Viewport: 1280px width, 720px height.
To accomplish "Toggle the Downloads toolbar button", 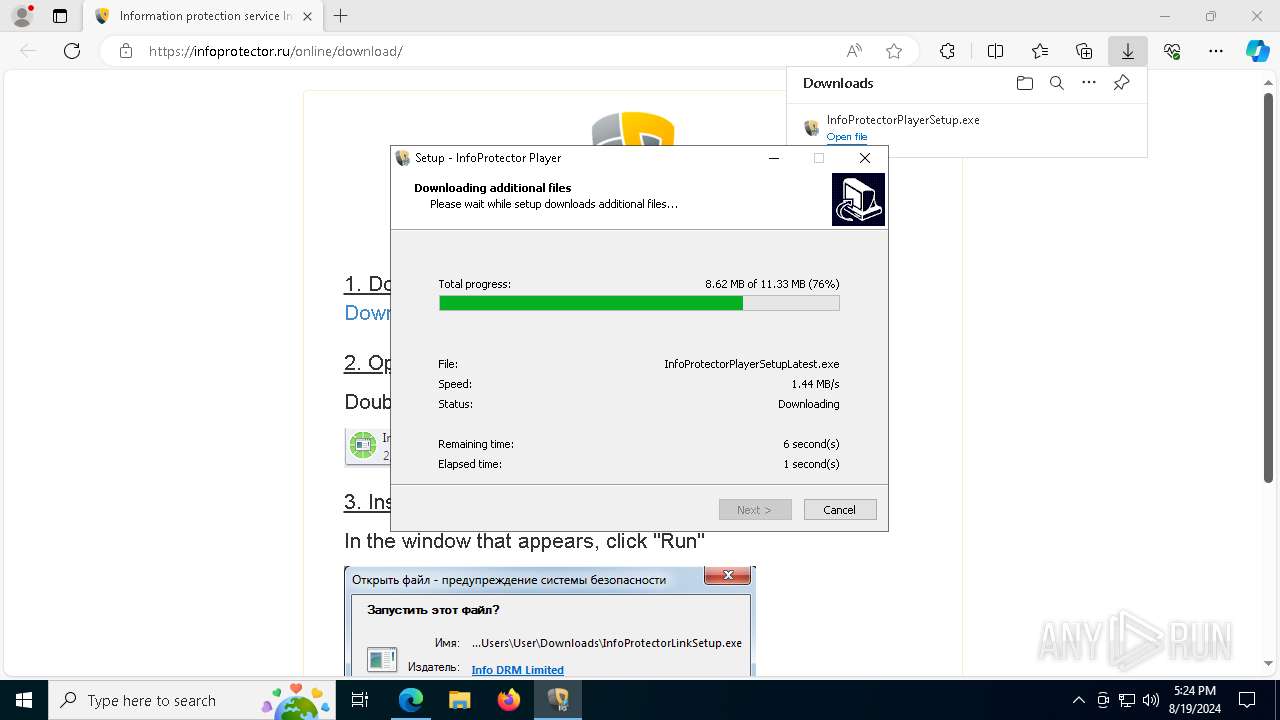I will tap(1127, 51).
